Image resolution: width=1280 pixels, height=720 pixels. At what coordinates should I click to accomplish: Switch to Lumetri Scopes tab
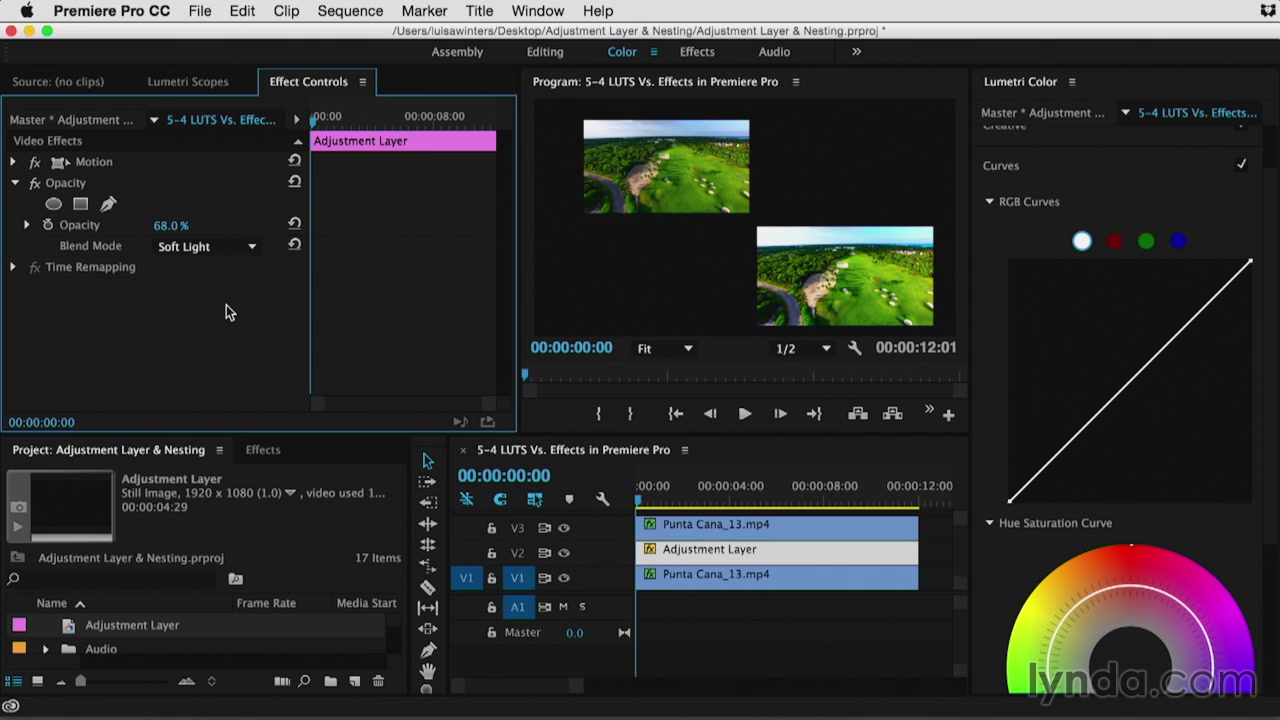188,82
